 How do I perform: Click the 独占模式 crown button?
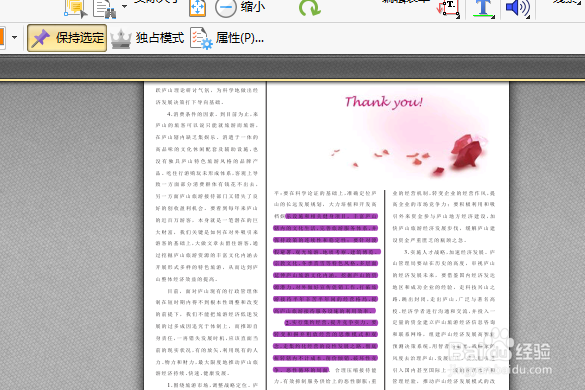[147, 38]
